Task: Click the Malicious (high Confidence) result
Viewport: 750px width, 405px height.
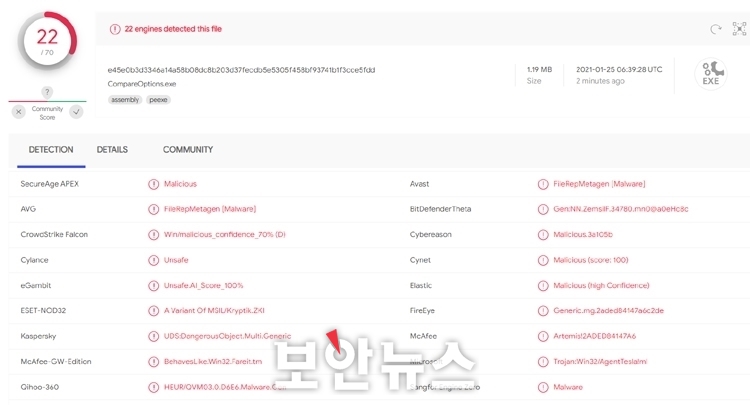Action: (601, 285)
